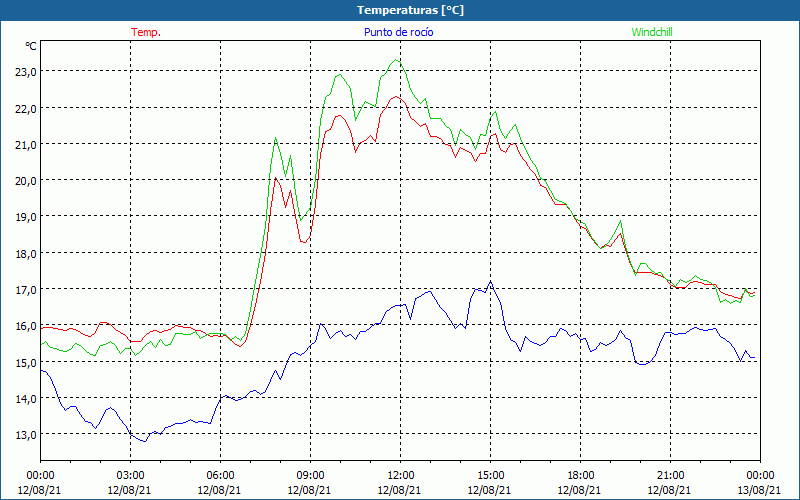Click the 03:00 time axis label
Viewport: 800px width, 500px height.
130,475
